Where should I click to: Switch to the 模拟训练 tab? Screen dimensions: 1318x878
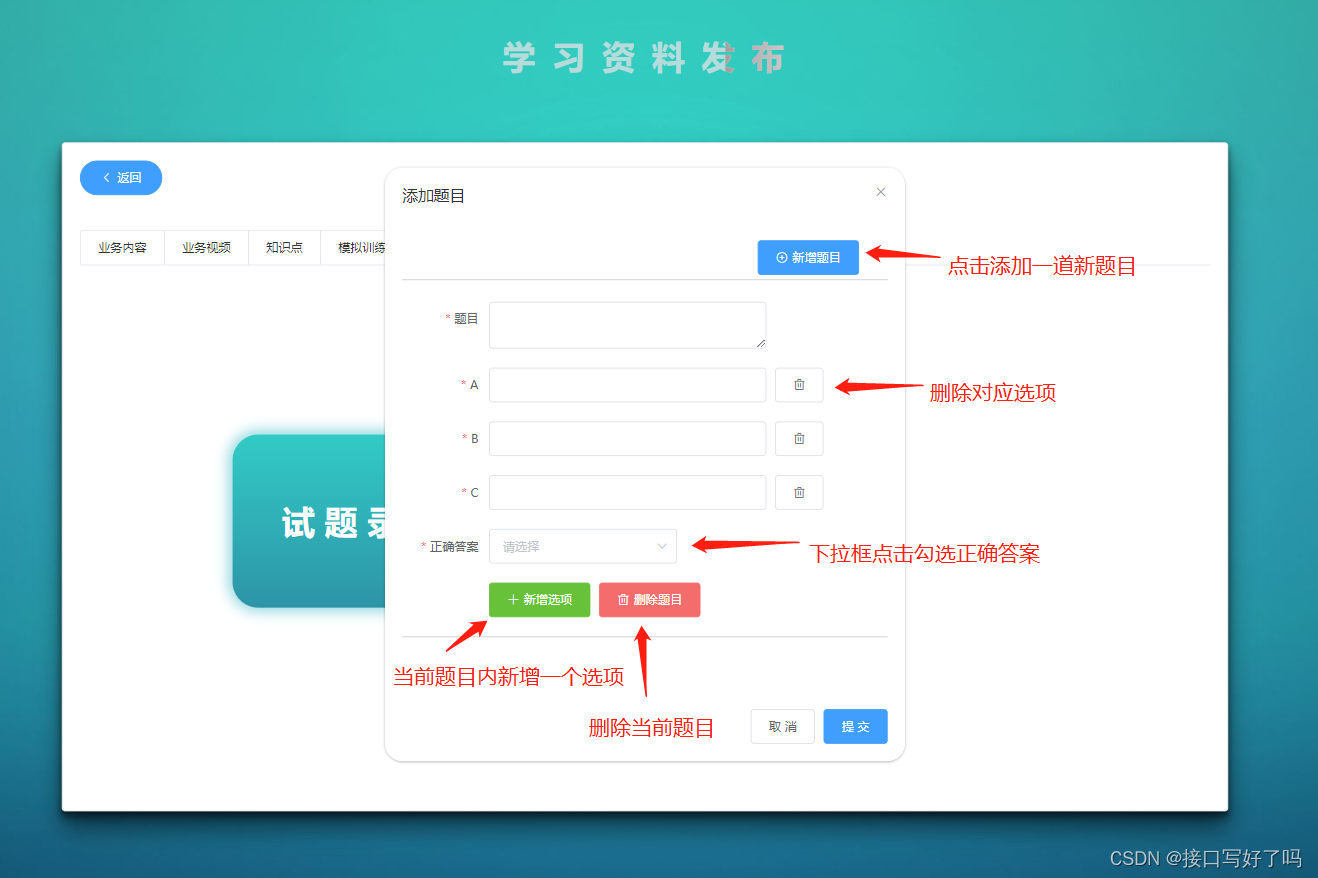pyautogui.click(x=354, y=248)
